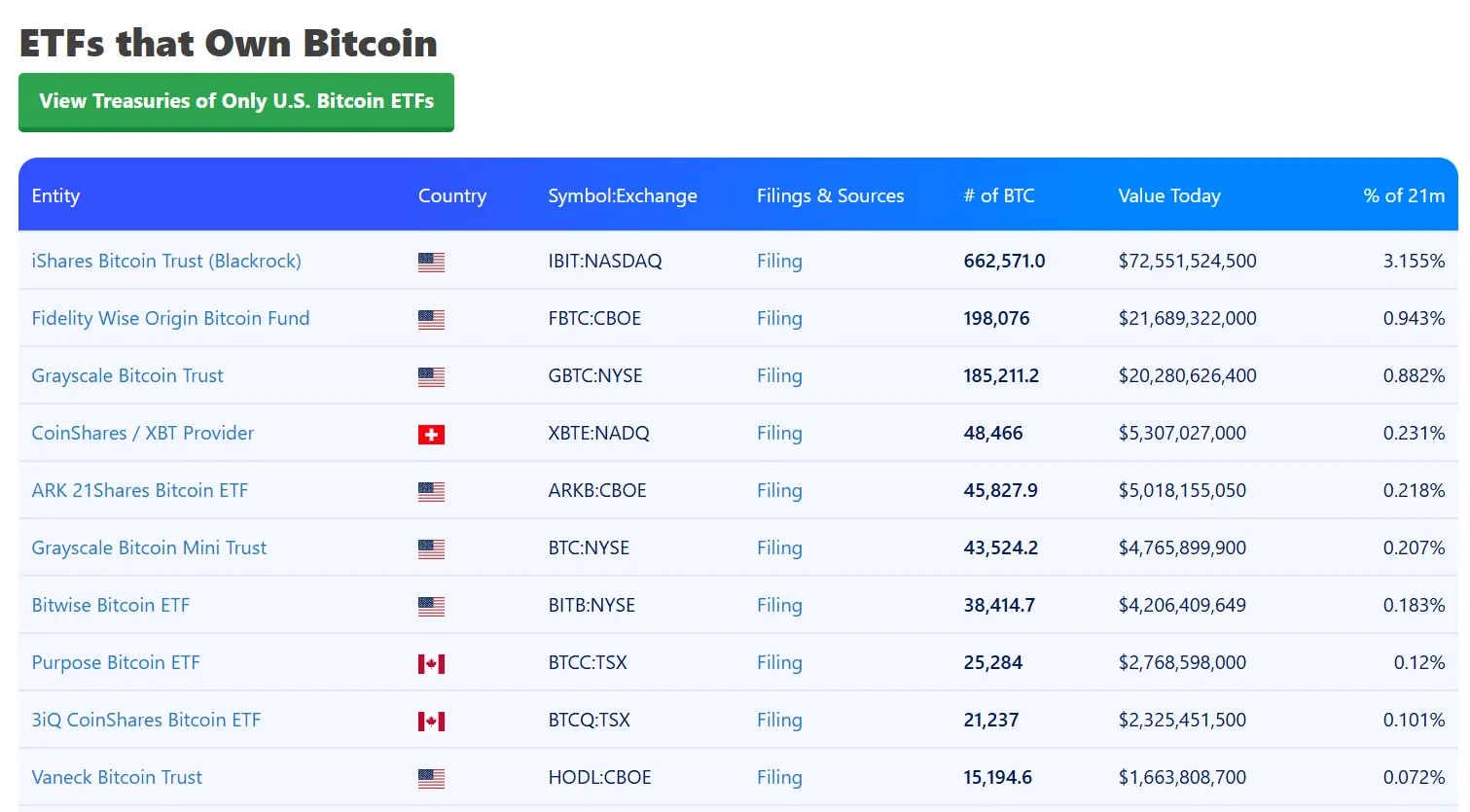Open Filing link for BTCQ:TSX
The width and height of the screenshot is (1470, 812).
(x=779, y=720)
